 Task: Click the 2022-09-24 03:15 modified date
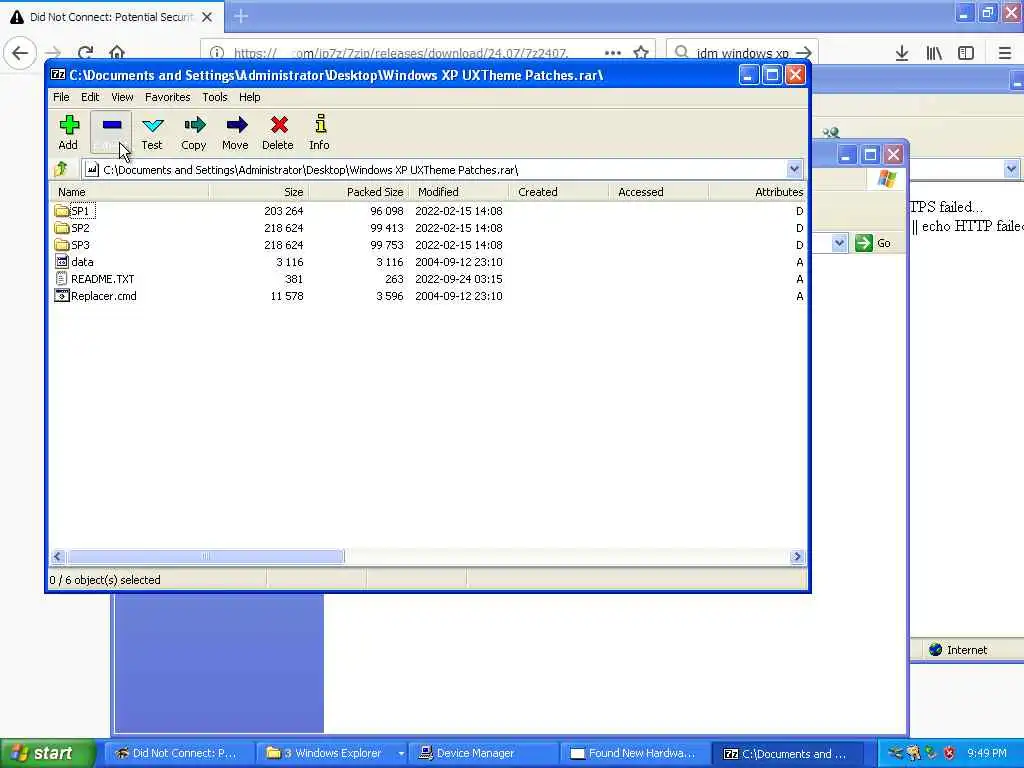pos(459,279)
